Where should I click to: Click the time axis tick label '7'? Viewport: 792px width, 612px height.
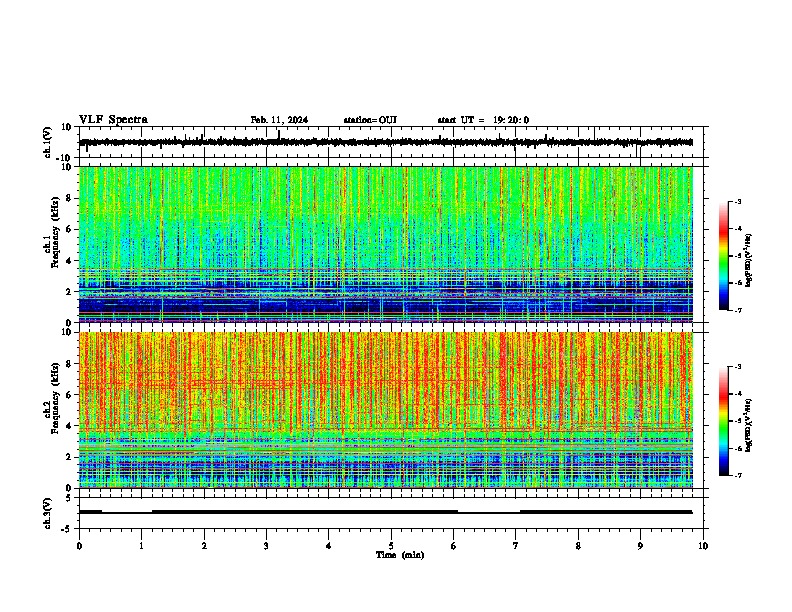pyautogui.click(x=516, y=546)
